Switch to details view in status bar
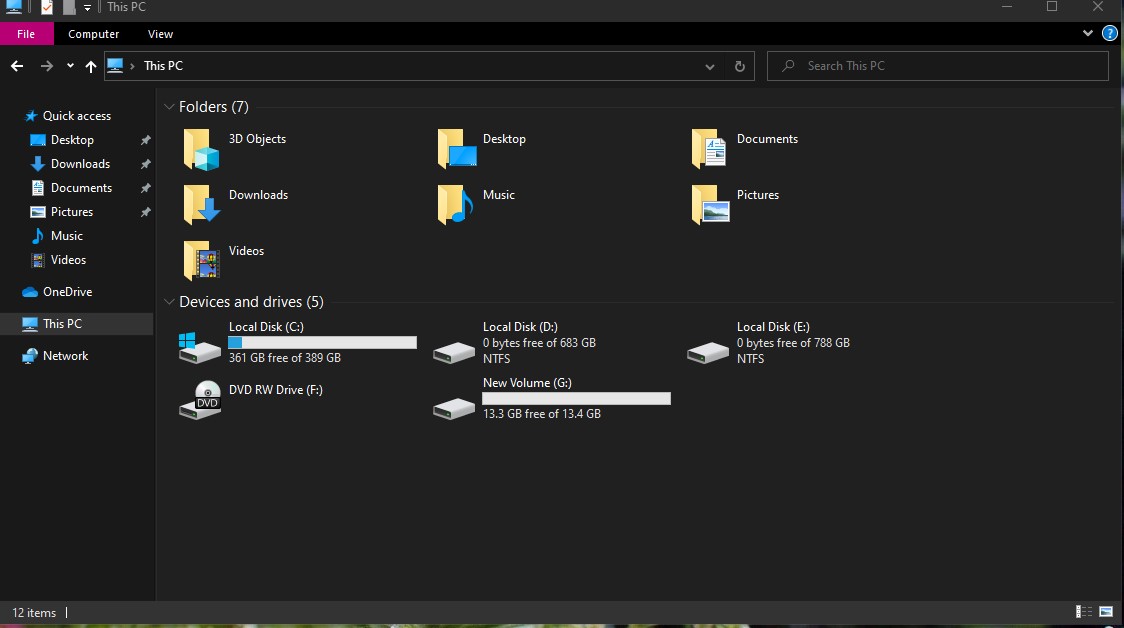The image size is (1124, 628). tap(1084, 612)
